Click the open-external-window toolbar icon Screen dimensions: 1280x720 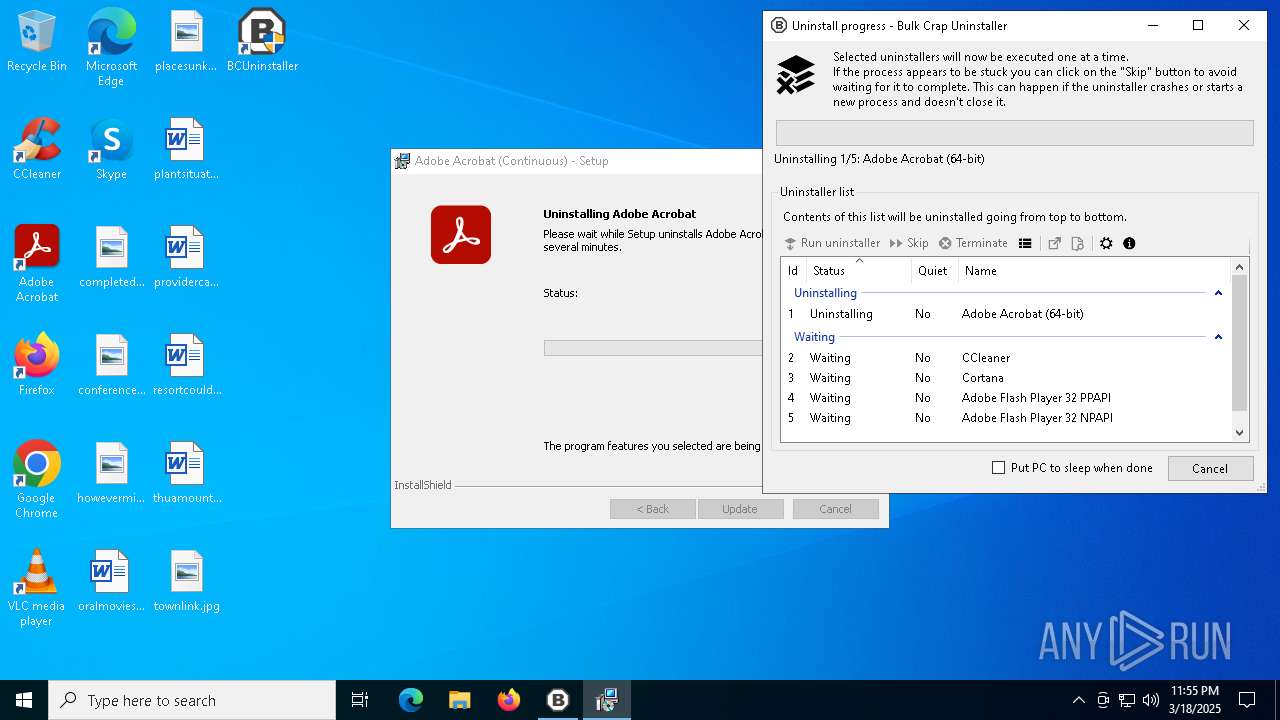pyautogui.click(x=1054, y=243)
